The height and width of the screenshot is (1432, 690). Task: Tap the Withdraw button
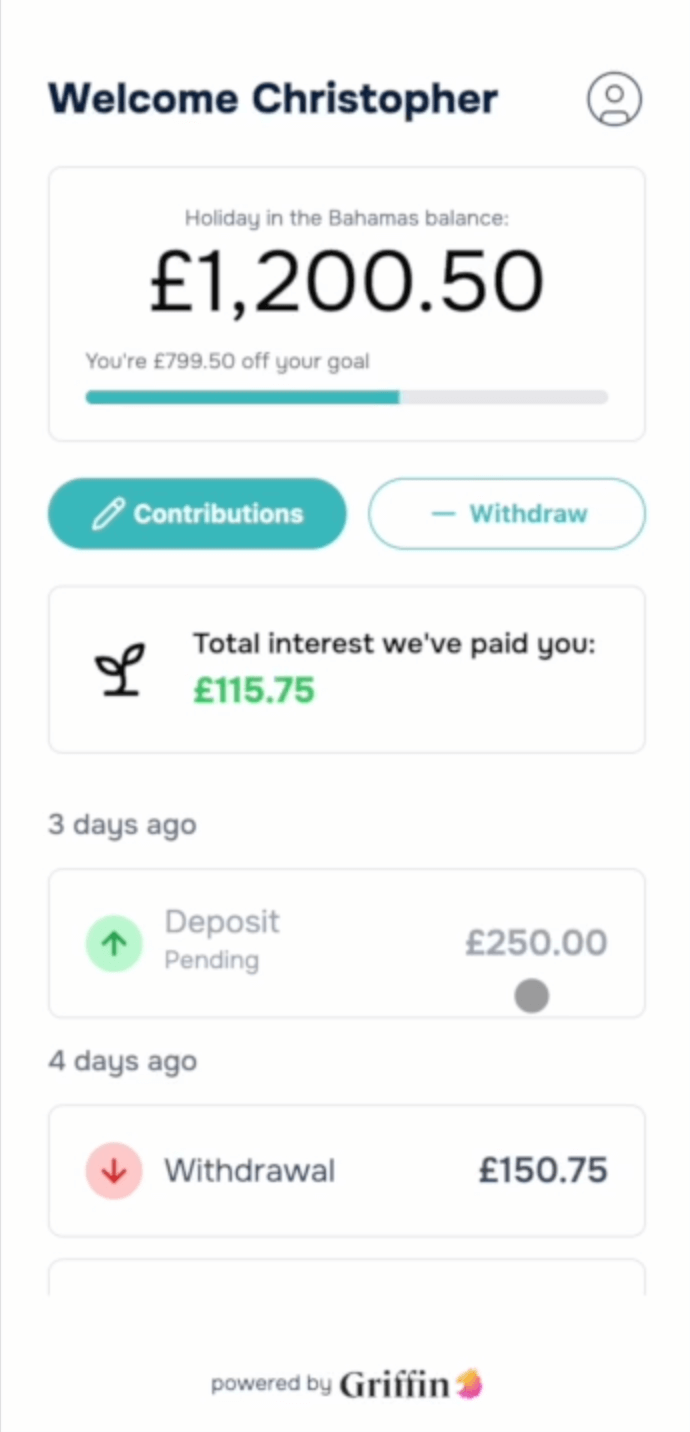[507, 514]
